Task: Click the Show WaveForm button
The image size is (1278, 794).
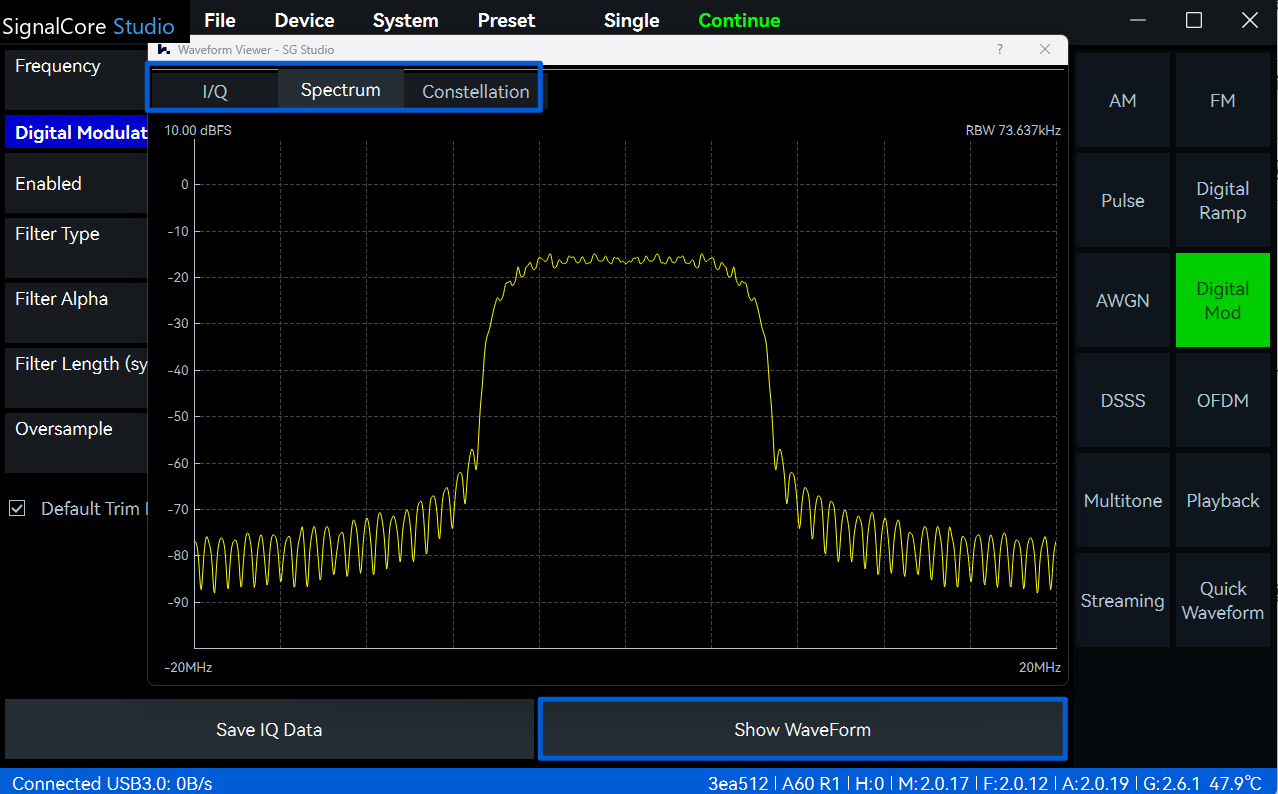Action: click(x=803, y=729)
